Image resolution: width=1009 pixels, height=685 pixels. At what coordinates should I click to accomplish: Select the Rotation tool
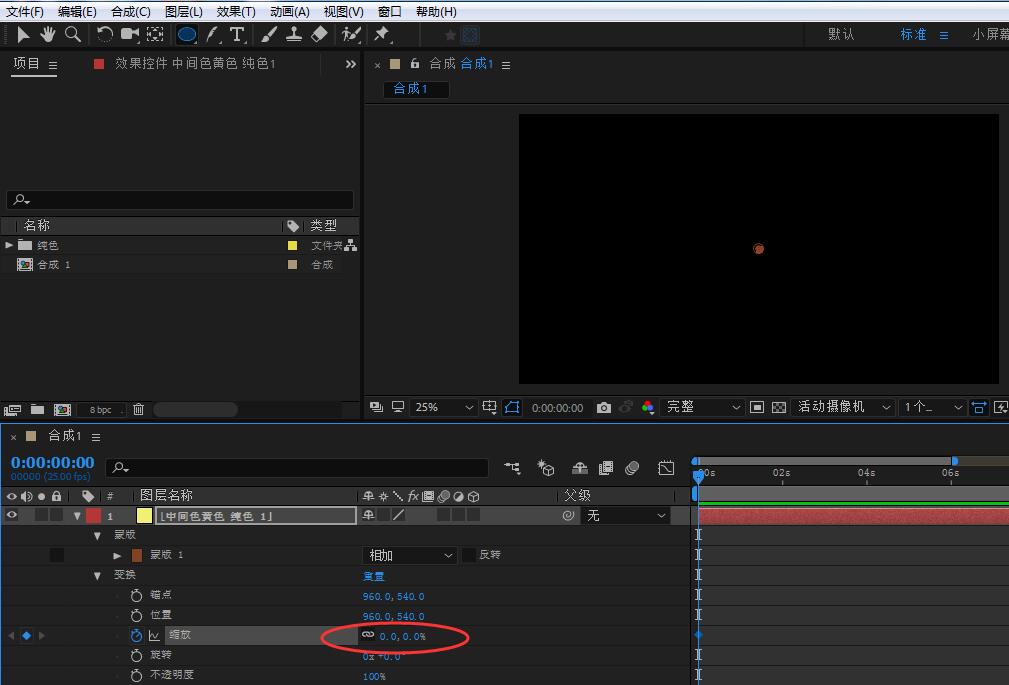[x=104, y=34]
